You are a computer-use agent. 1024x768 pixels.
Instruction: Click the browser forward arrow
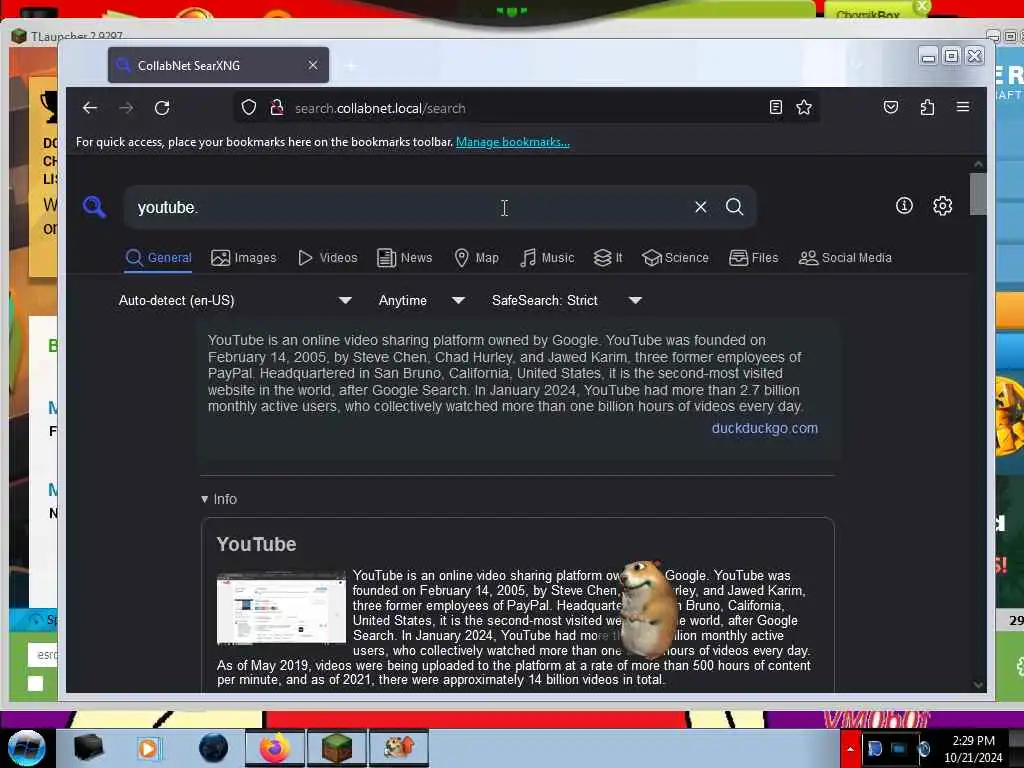(126, 108)
